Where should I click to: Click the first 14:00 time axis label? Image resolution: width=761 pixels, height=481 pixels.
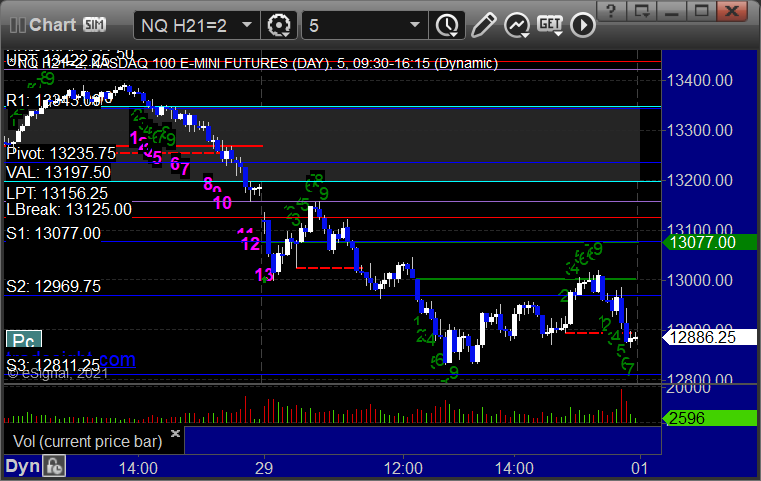(138, 468)
